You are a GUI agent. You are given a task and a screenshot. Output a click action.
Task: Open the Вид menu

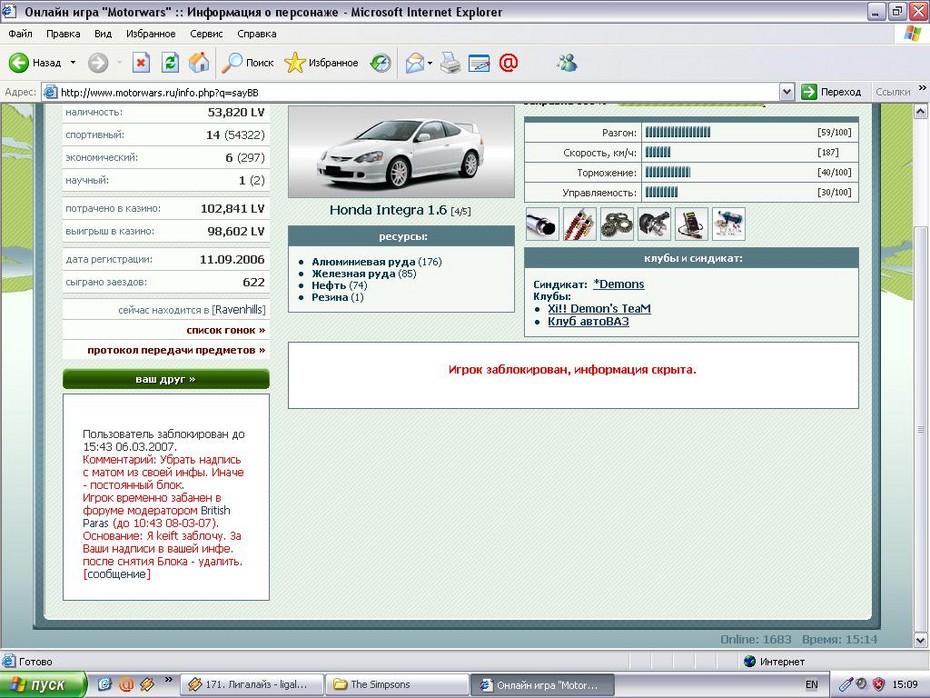click(x=103, y=34)
